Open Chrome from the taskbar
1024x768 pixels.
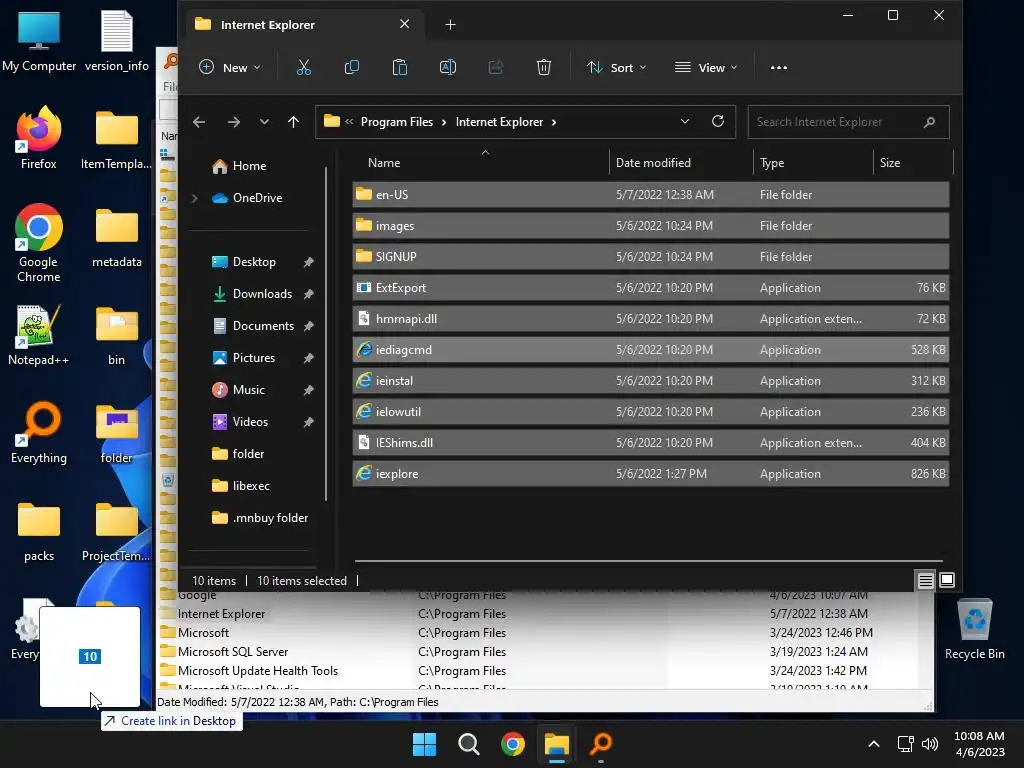point(513,744)
